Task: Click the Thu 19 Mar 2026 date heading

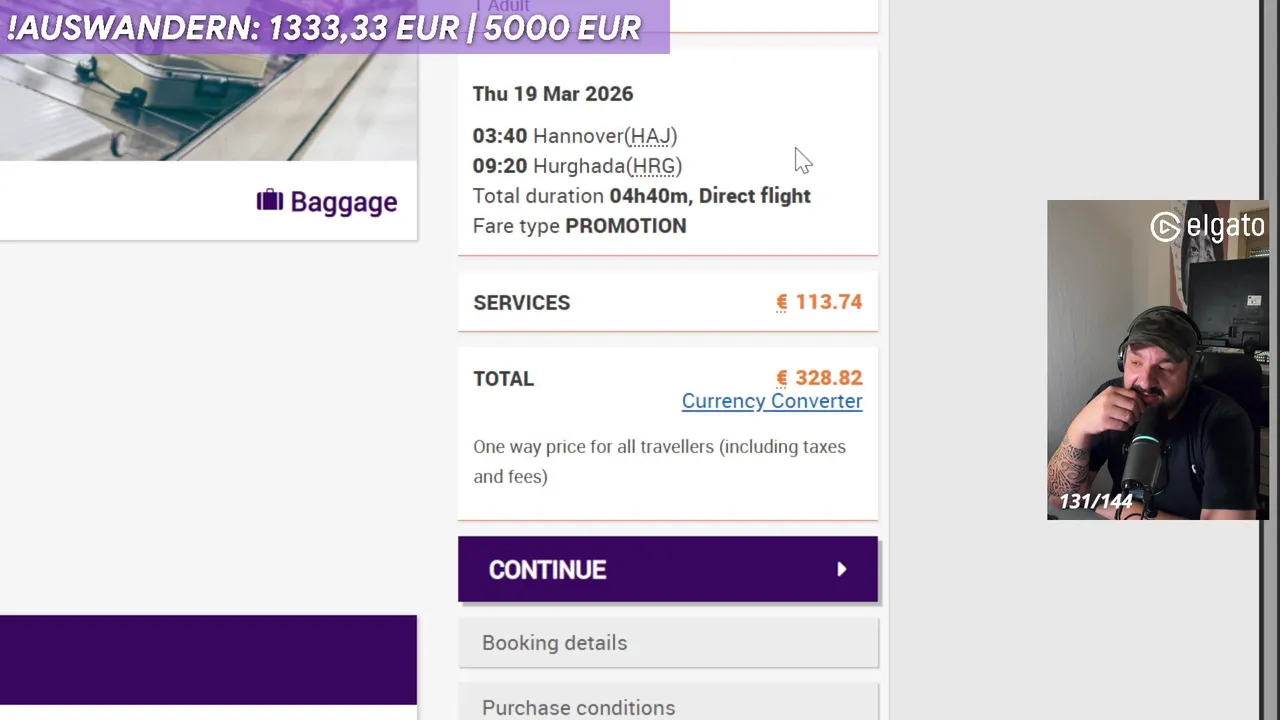Action: coord(552,94)
